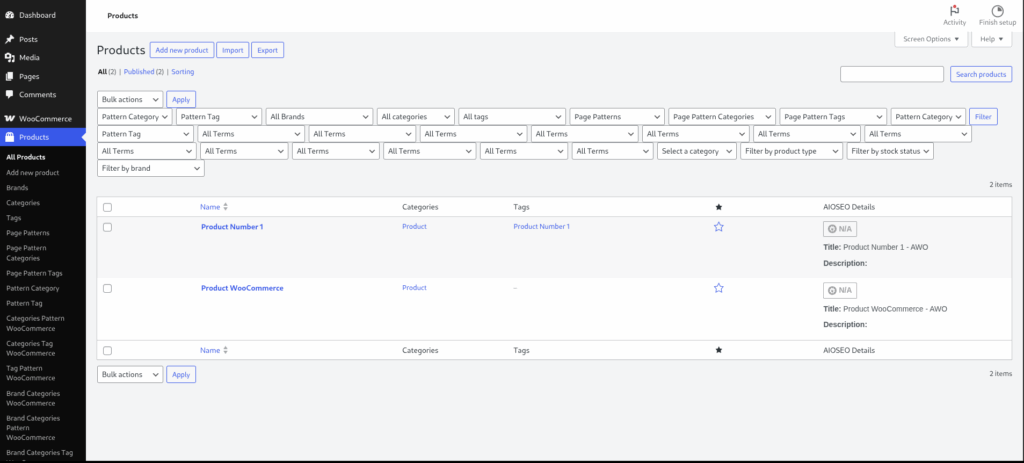Expand the Help panel tab
Viewport: 1024px width, 463px height.
coord(991,39)
